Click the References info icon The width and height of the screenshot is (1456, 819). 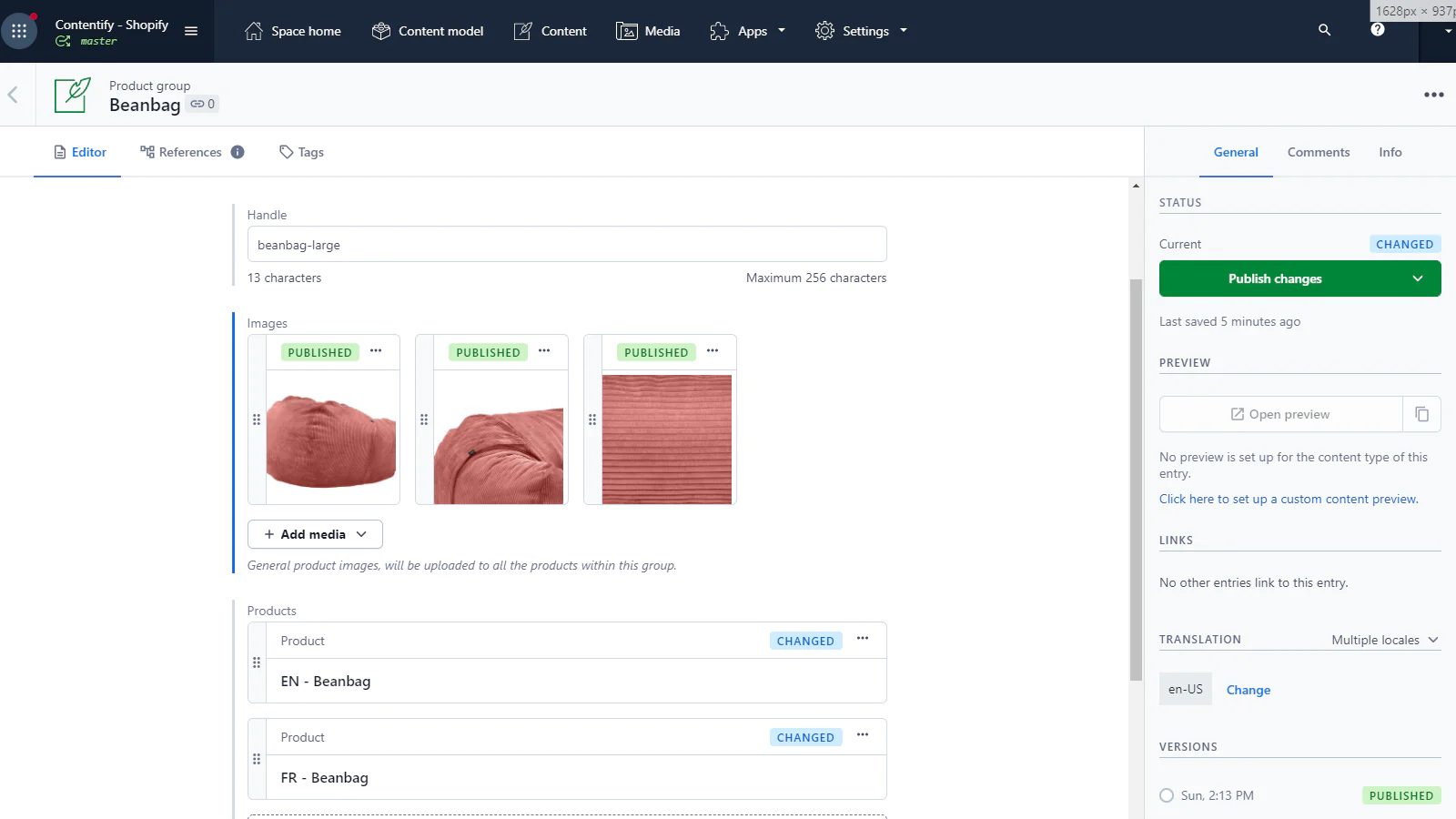(238, 152)
